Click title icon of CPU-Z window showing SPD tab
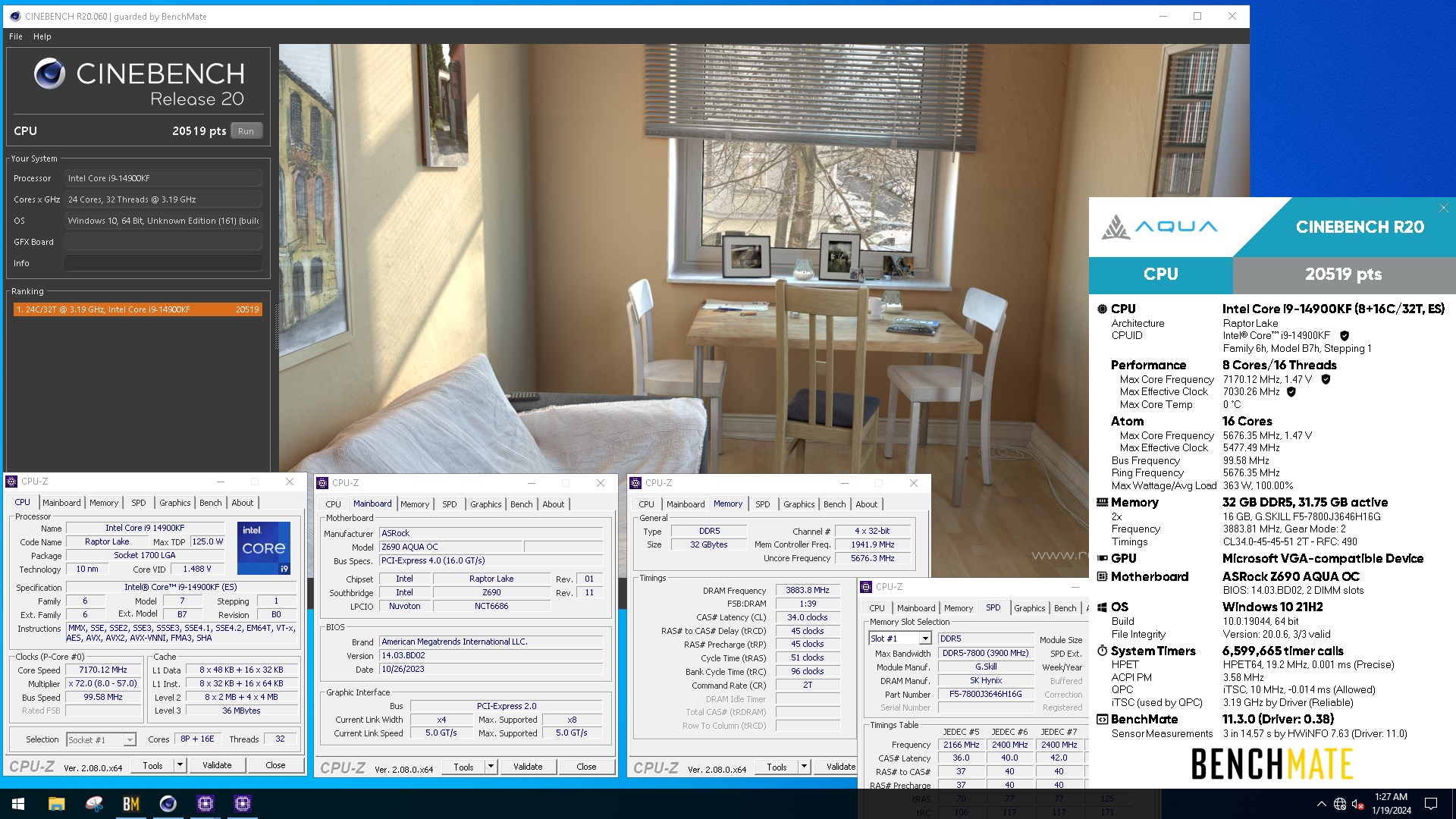The width and height of the screenshot is (1456, 819). pyautogui.click(x=866, y=587)
